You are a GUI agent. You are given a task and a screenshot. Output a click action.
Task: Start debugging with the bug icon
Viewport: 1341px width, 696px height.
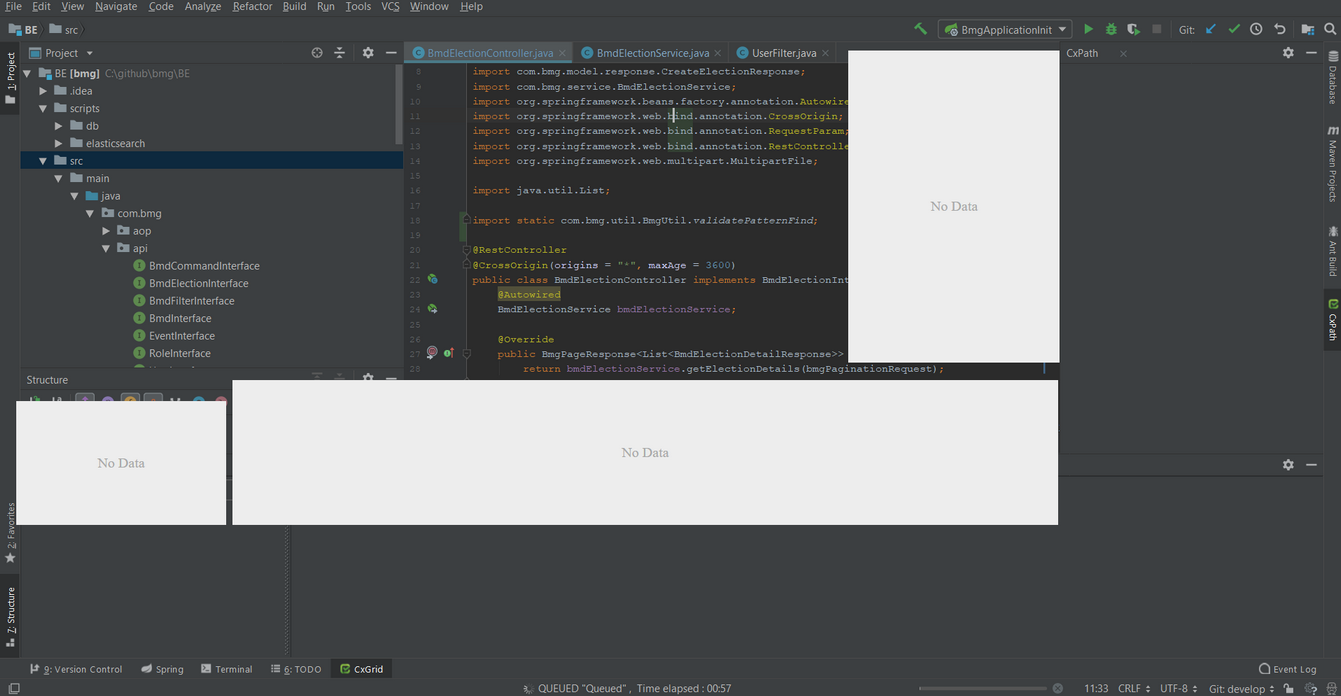click(x=1111, y=30)
